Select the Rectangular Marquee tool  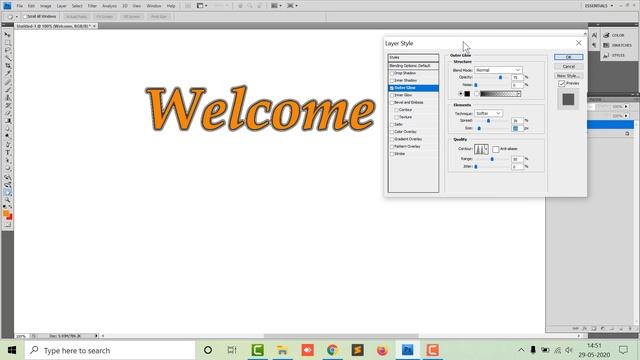(7, 42)
